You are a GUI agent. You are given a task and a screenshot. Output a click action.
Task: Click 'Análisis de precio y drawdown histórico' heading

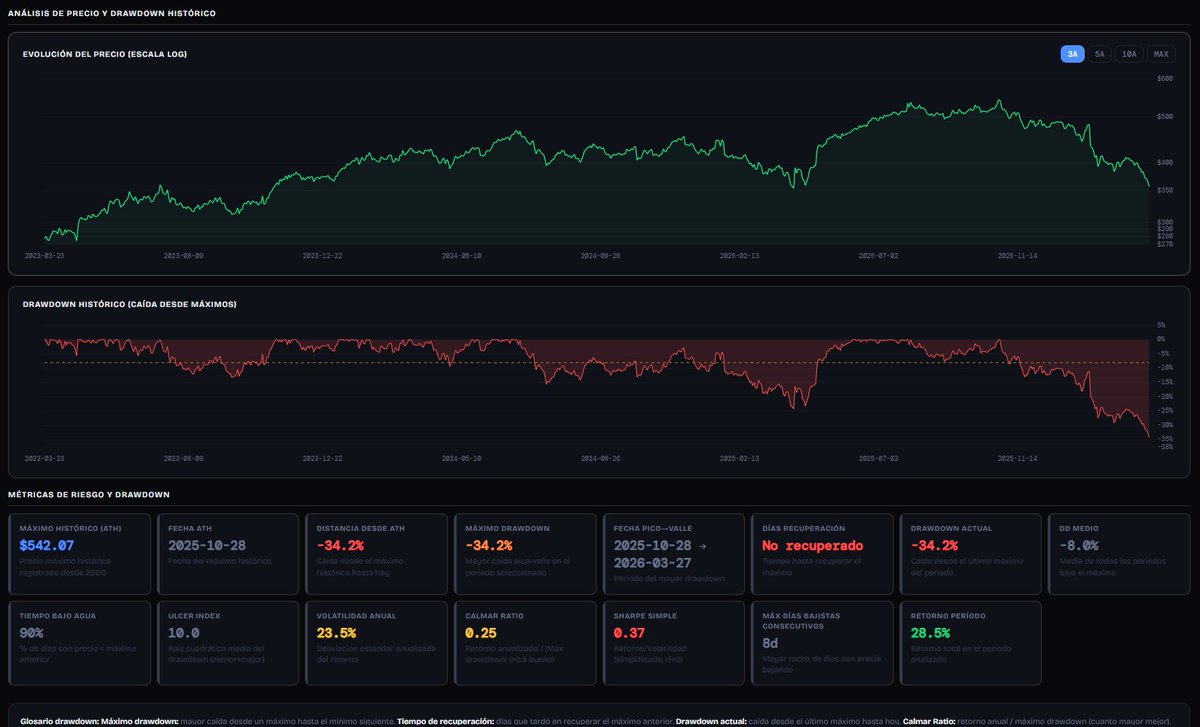[111, 13]
